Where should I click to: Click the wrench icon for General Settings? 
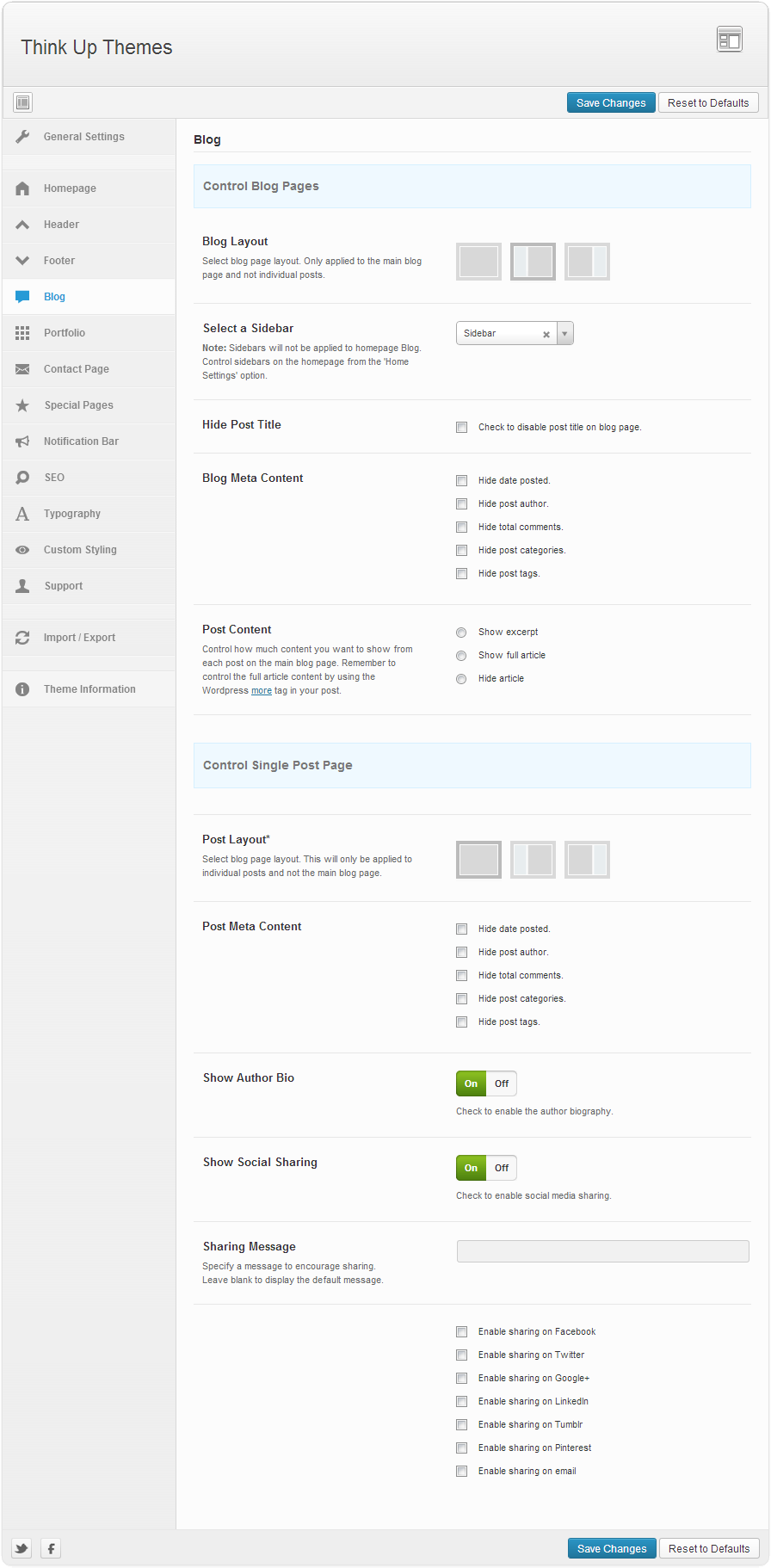23,137
